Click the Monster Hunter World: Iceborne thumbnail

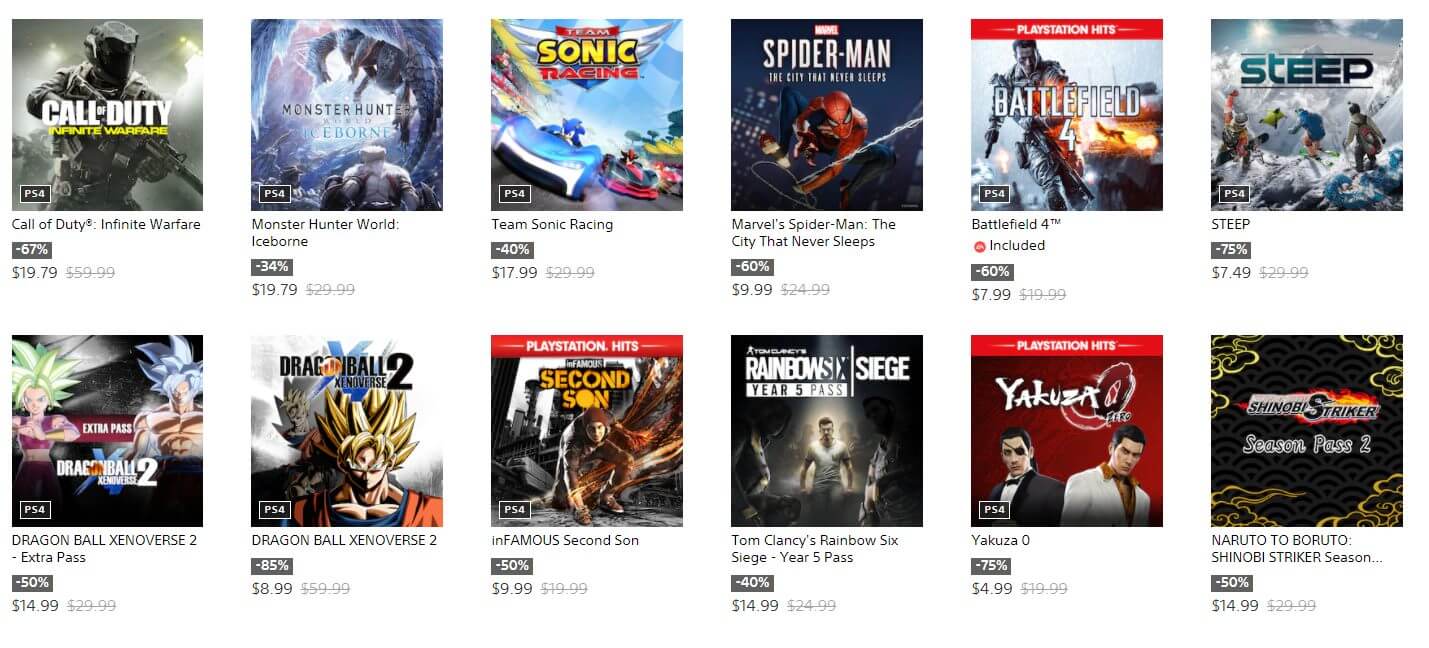[x=347, y=115]
